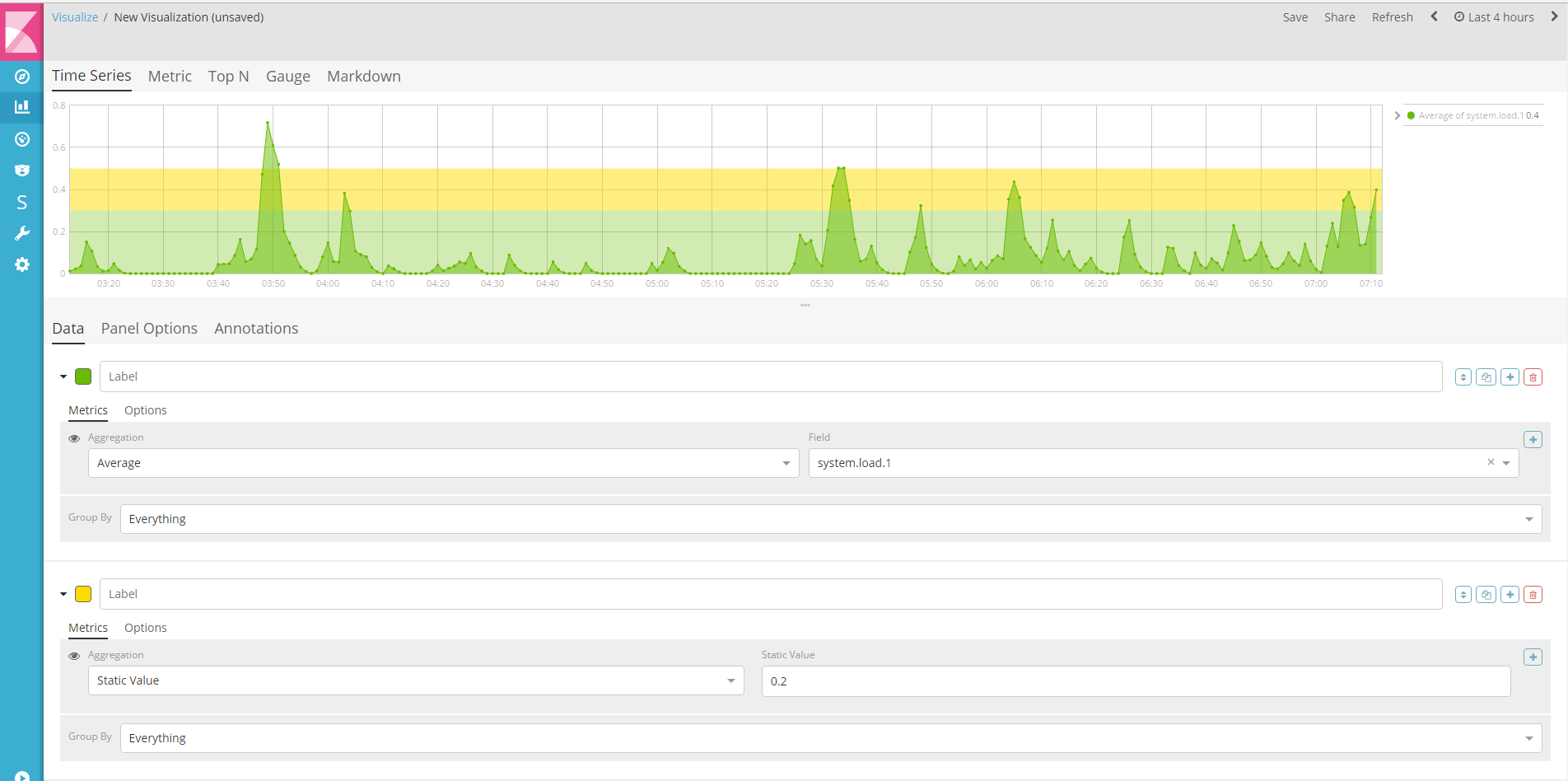Image resolution: width=1568 pixels, height=781 pixels.
Task: Open yellow series Options sub-tab
Action: [x=146, y=628]
